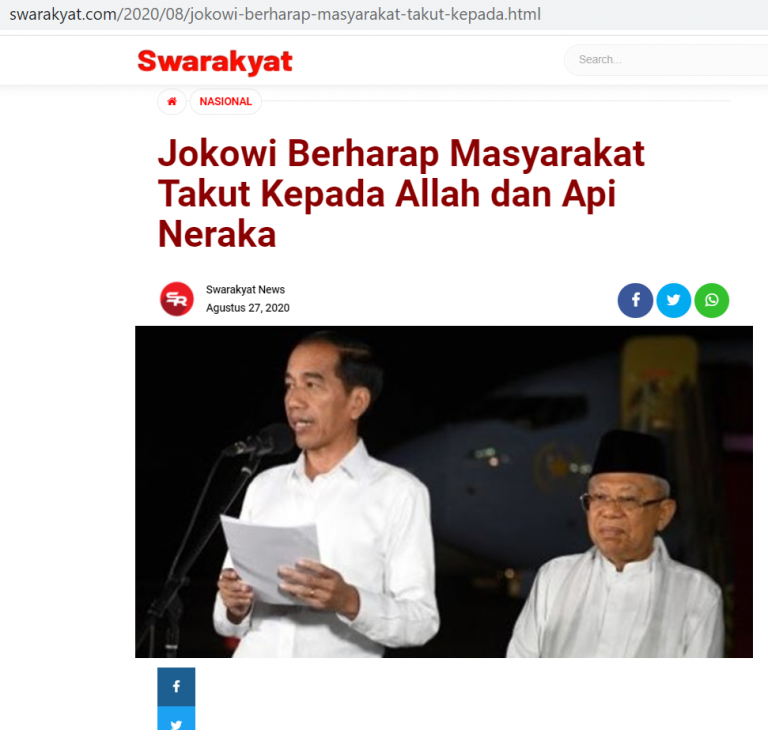Click the sheet of paper held in photo
The height and width of the screenshot is (730, 768).
(270, 558)
